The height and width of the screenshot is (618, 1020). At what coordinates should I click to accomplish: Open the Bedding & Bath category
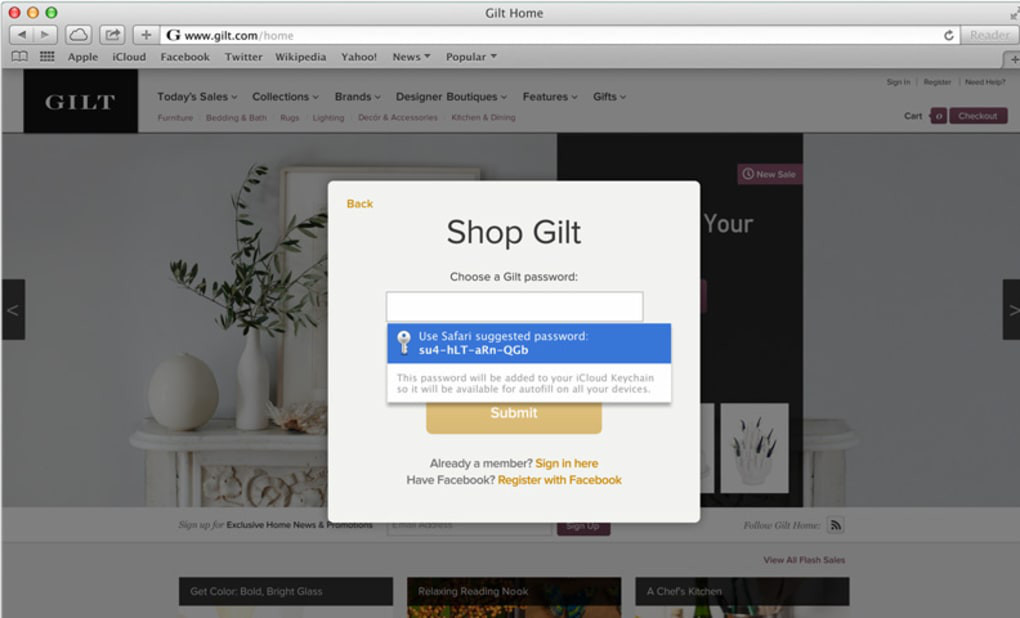[x=236, y=118]
